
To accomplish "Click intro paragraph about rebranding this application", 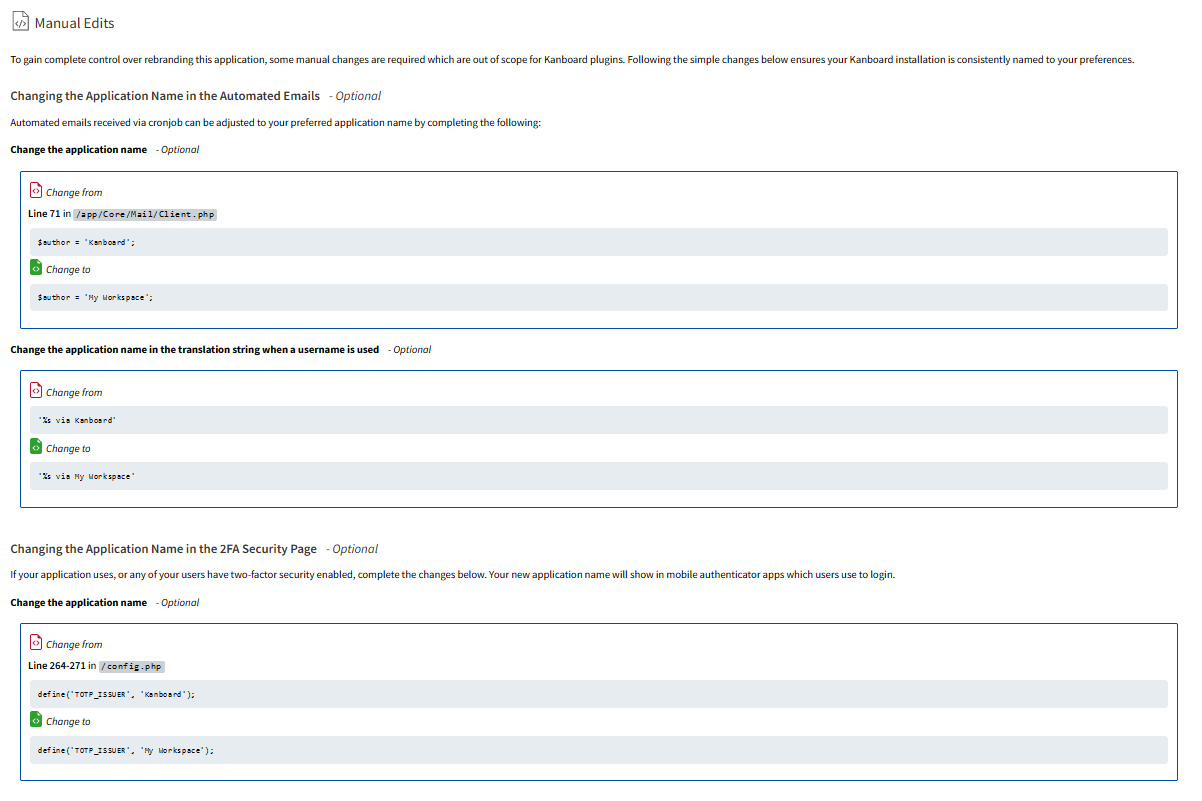I will (572, 60).
